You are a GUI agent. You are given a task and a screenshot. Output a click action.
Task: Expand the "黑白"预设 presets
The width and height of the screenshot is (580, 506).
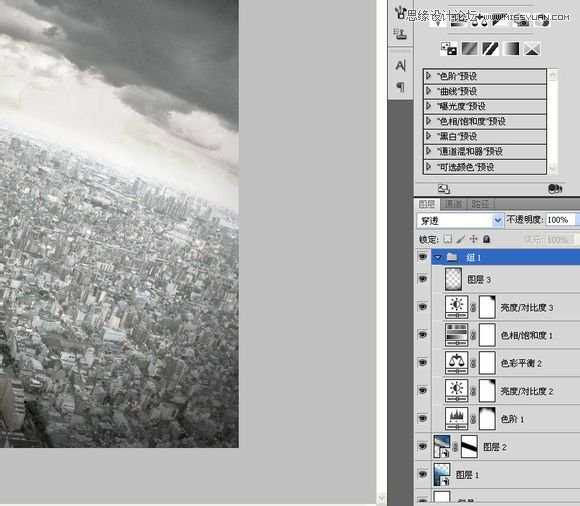429,136
